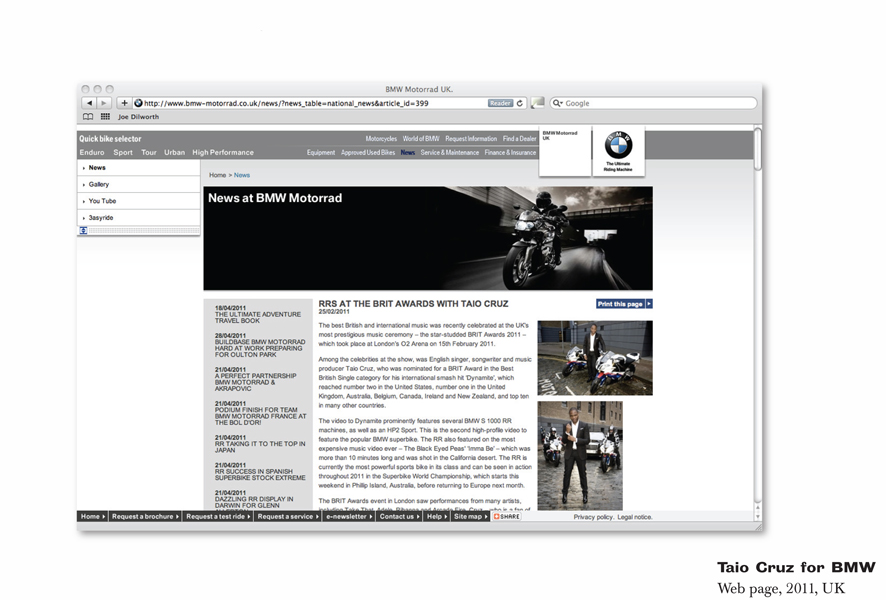886x600 pixels.
Task: Select the Enduro bike category
Action: pos(92,153)
